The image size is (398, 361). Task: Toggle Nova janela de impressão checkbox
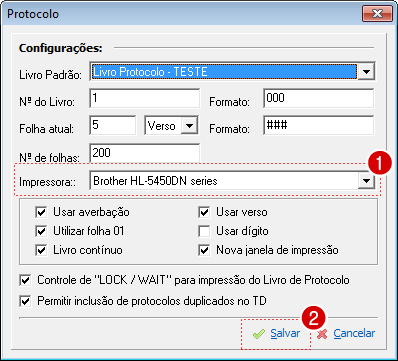tap(204, 250)
